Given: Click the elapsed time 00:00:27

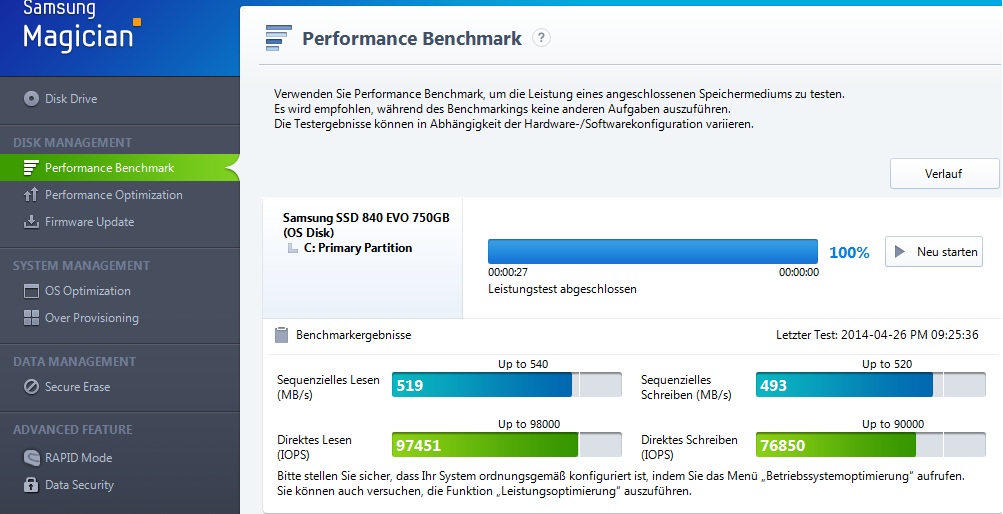Looking at the screenshot, I should (x=508, y=272).
